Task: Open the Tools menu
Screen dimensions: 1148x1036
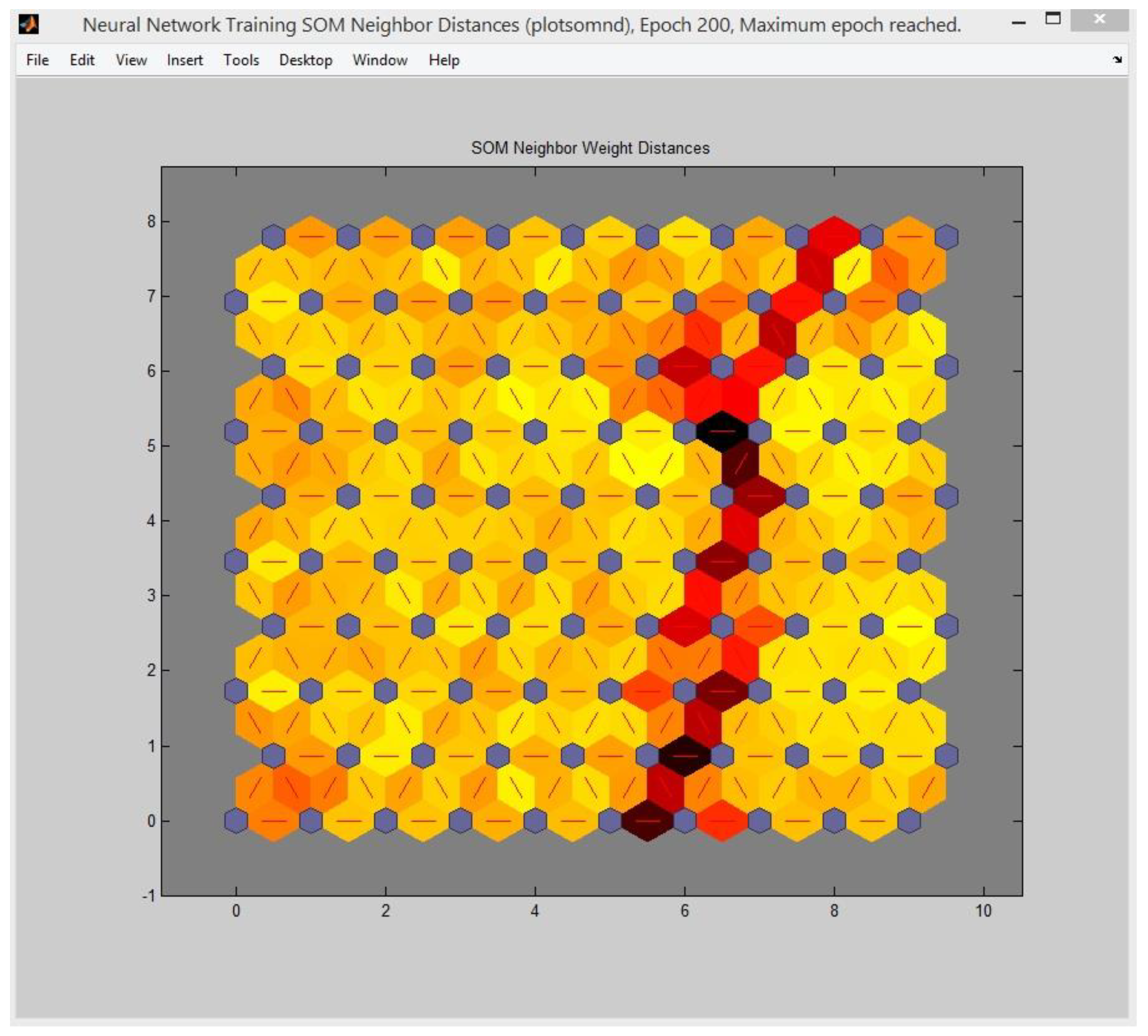Action: [x=241, y=60]
